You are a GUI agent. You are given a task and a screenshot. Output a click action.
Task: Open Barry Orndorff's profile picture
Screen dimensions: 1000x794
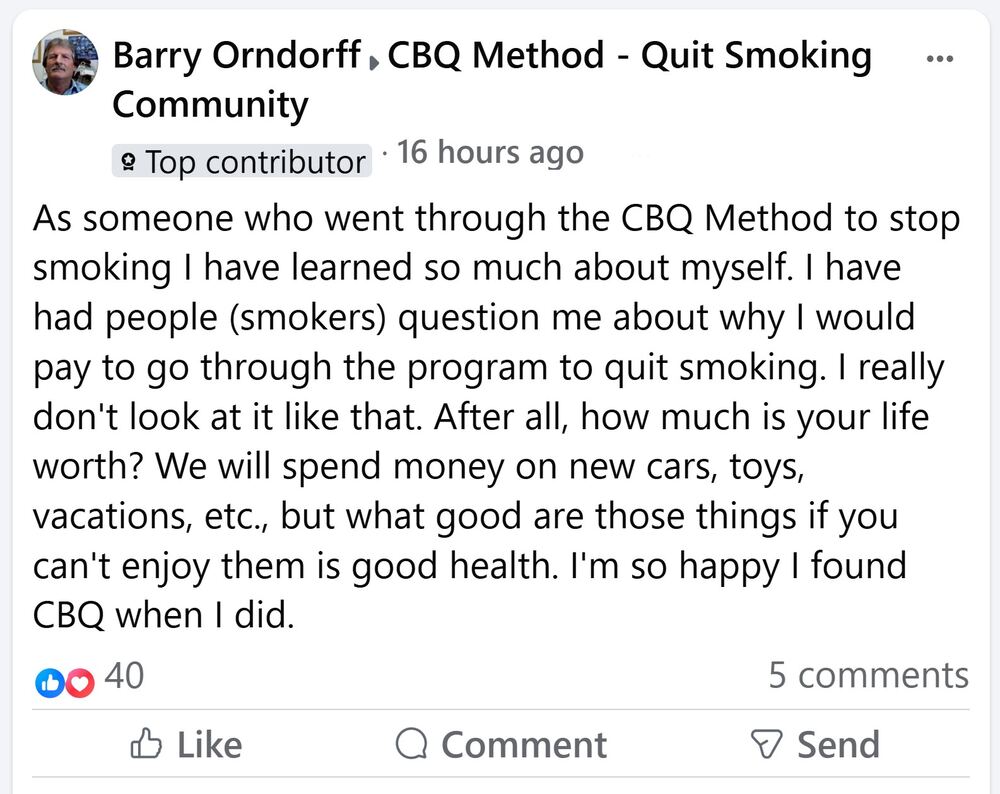coord(66,62)
